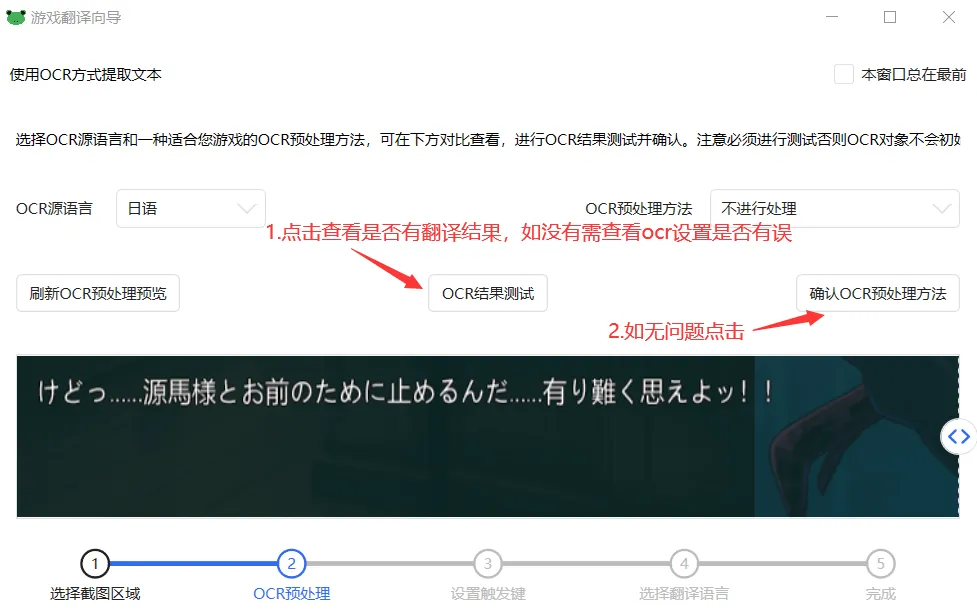Maximize the 游戏翻译向导 window
This screenshot has width=977, height=611.
click(890, 17)
